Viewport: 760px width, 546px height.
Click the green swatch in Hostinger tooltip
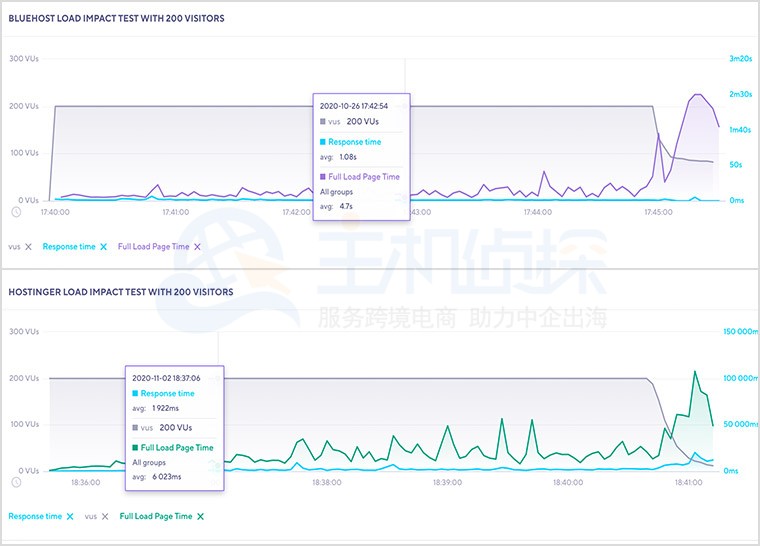click(136, 447)
